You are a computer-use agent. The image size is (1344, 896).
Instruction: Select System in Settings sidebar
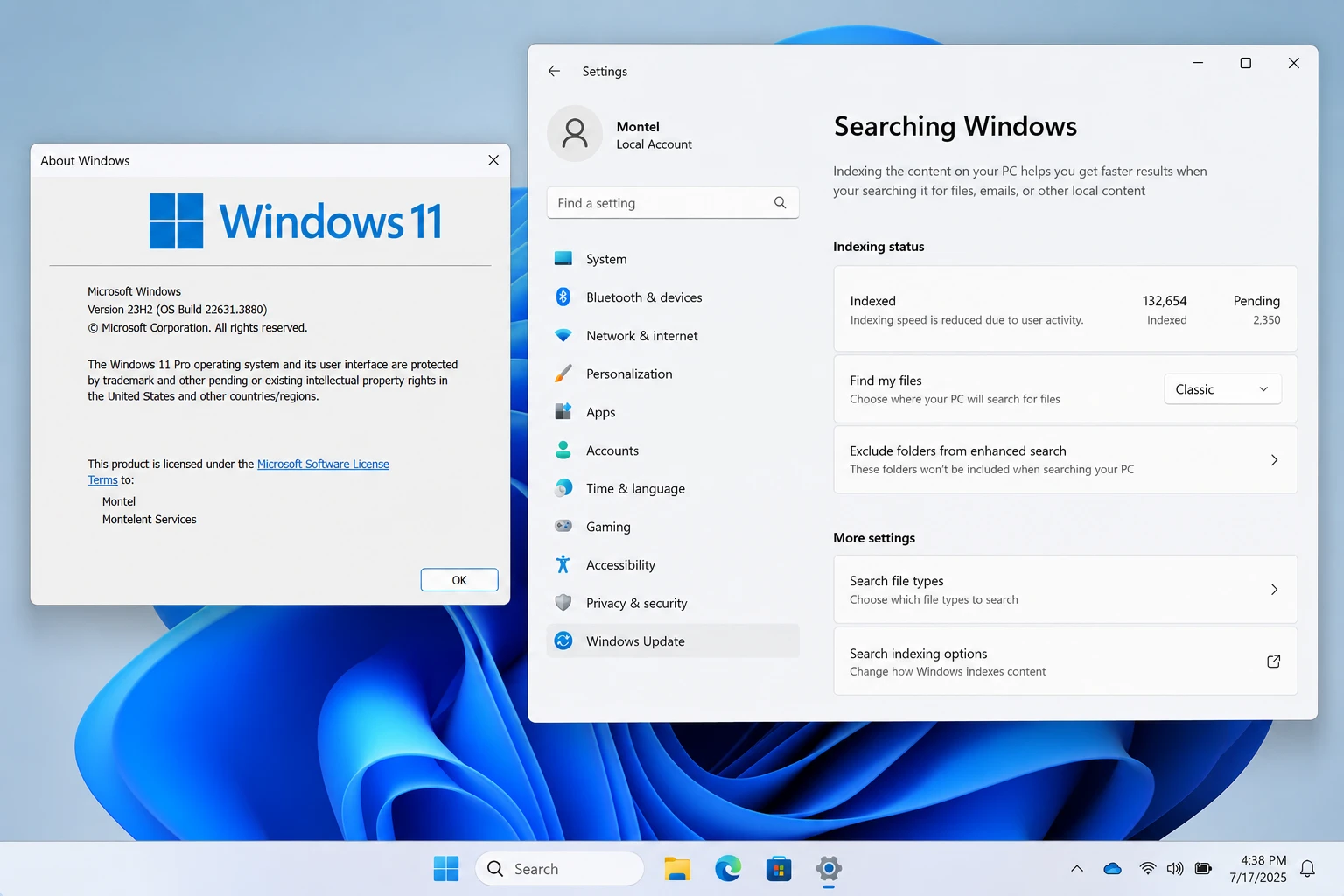[673, 259]
